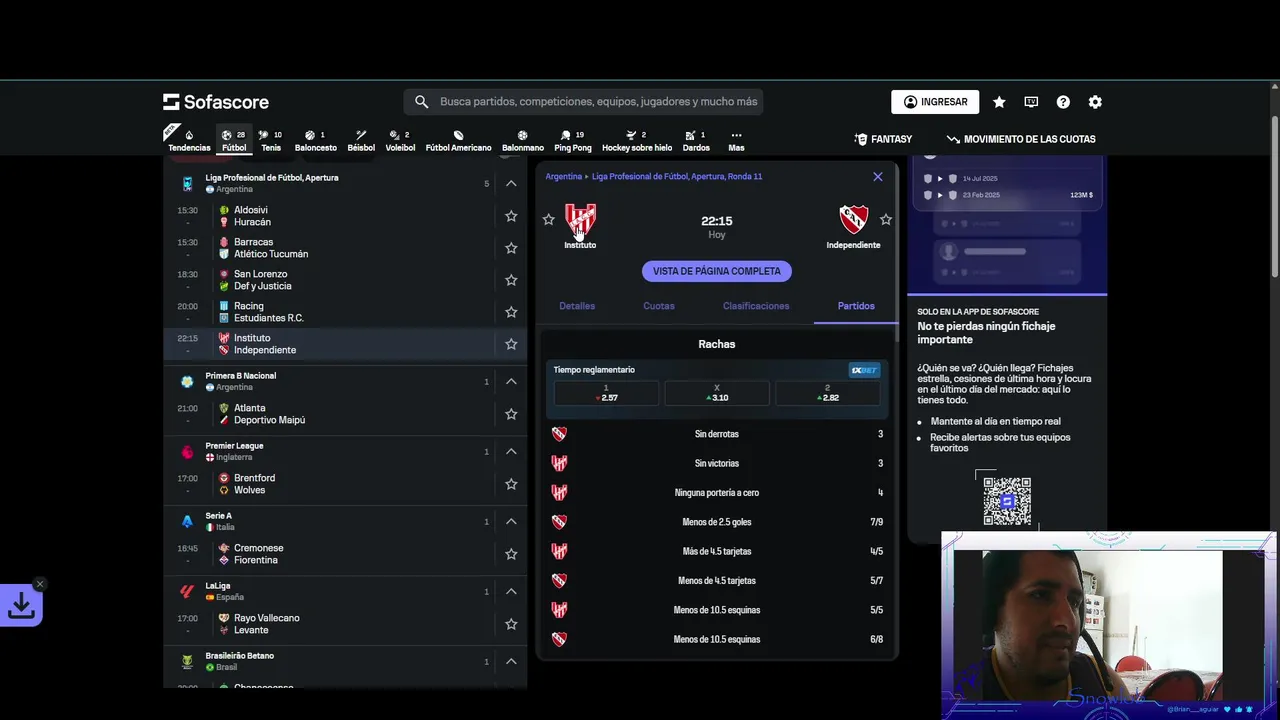Open the 1xBet sponsor logo
This screenshot has width=1280, height=720.
864,370
